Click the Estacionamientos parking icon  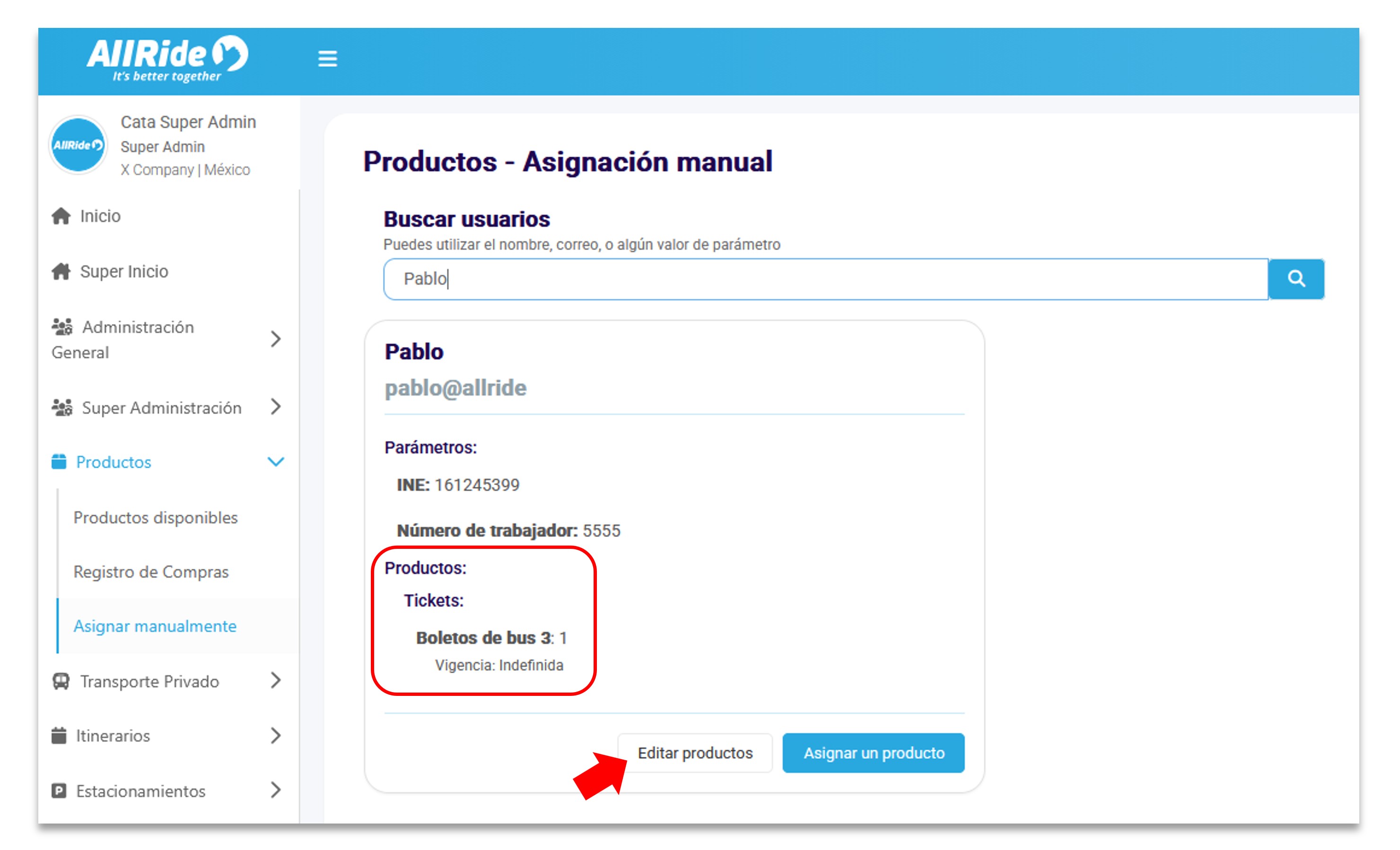59,790
